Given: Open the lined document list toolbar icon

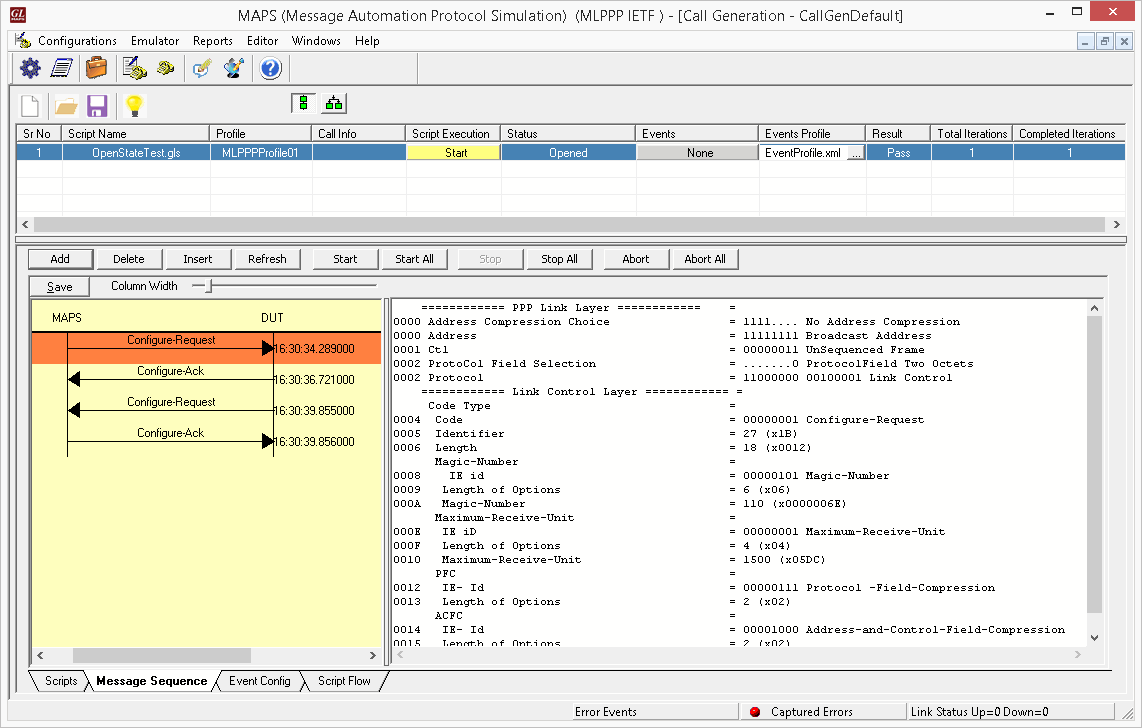Looking at the screenshot, I should point(62,68).
